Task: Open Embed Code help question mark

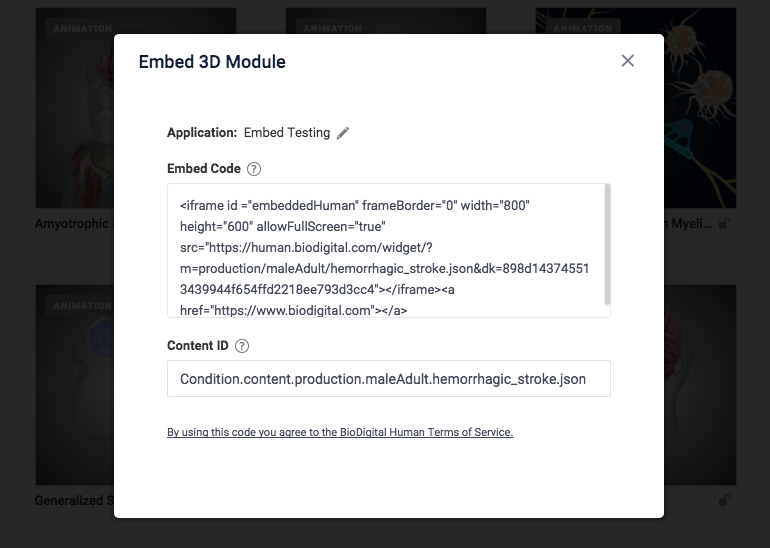Action: click(x=254, y=169)
